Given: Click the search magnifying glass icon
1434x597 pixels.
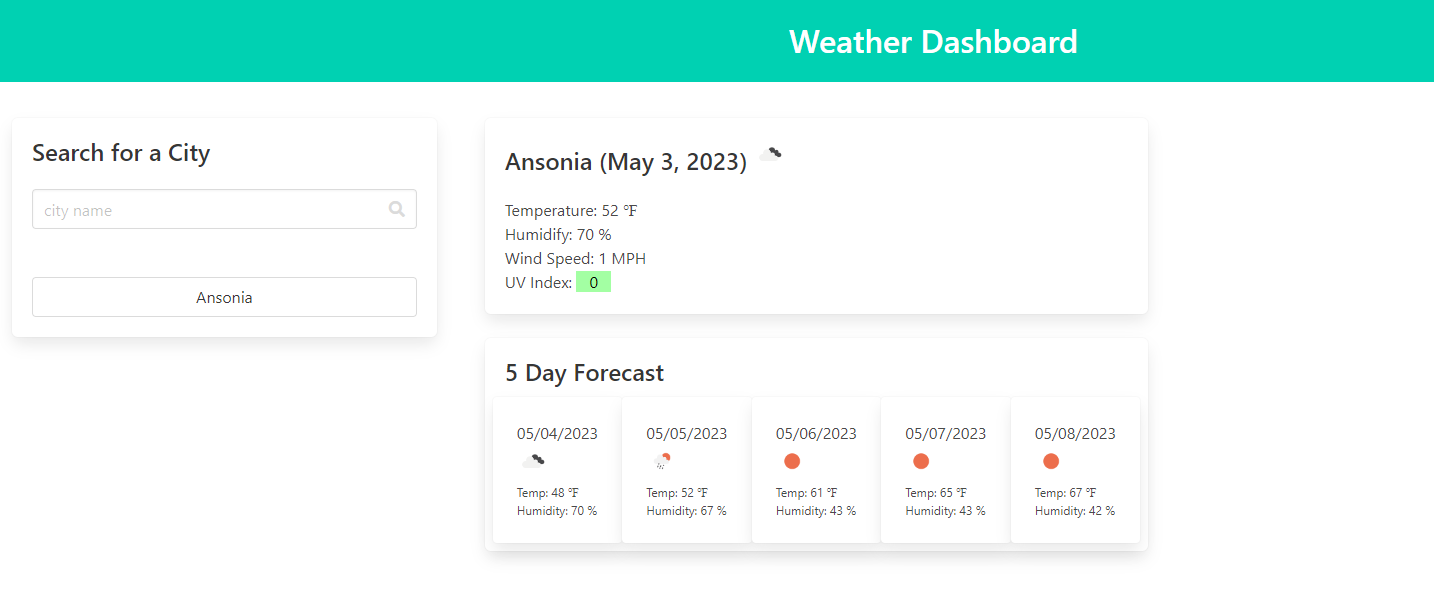Looking at the screenshot, I should (396, 209).
